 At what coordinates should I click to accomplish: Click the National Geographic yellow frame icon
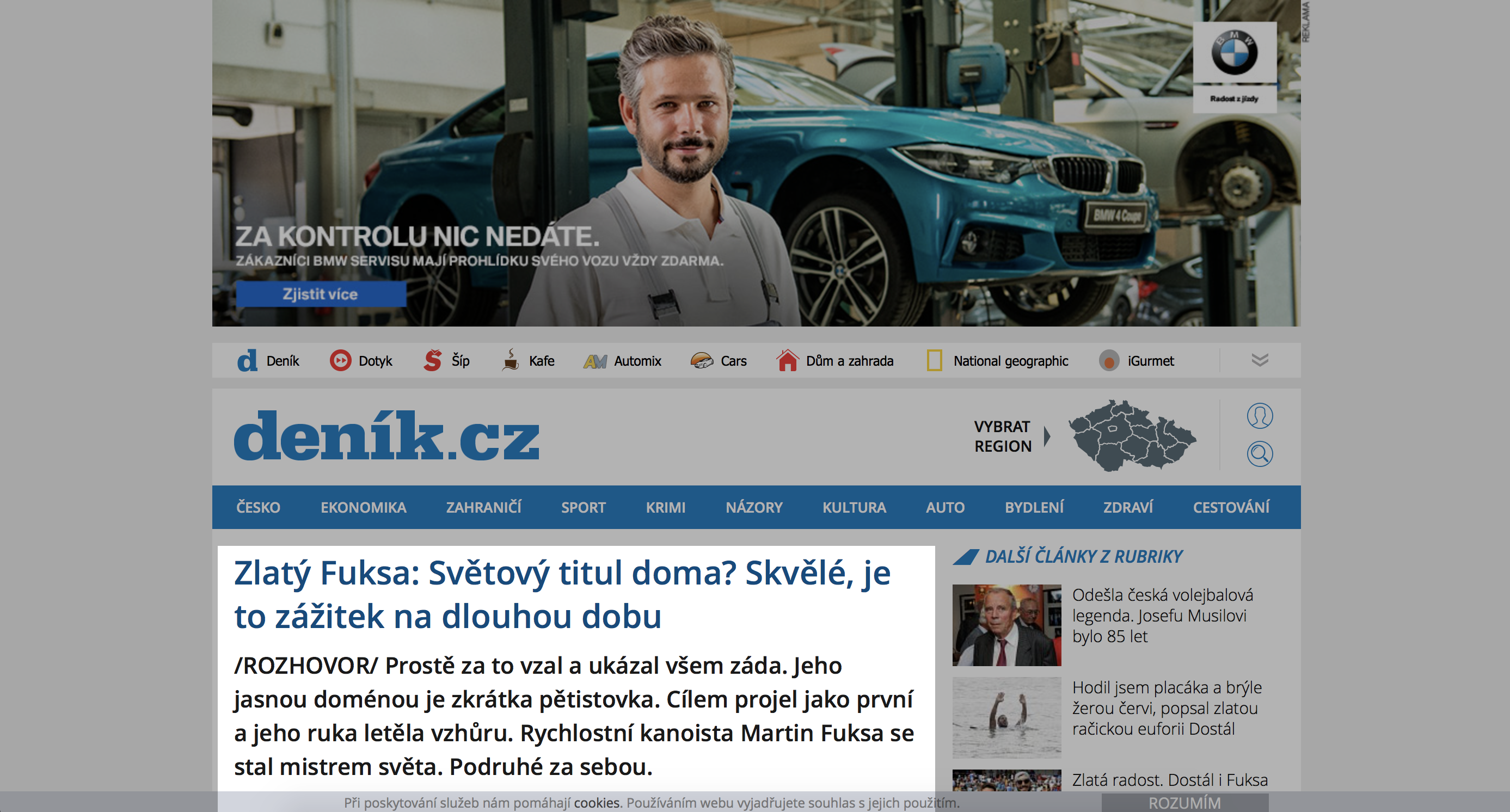(935, 360)
